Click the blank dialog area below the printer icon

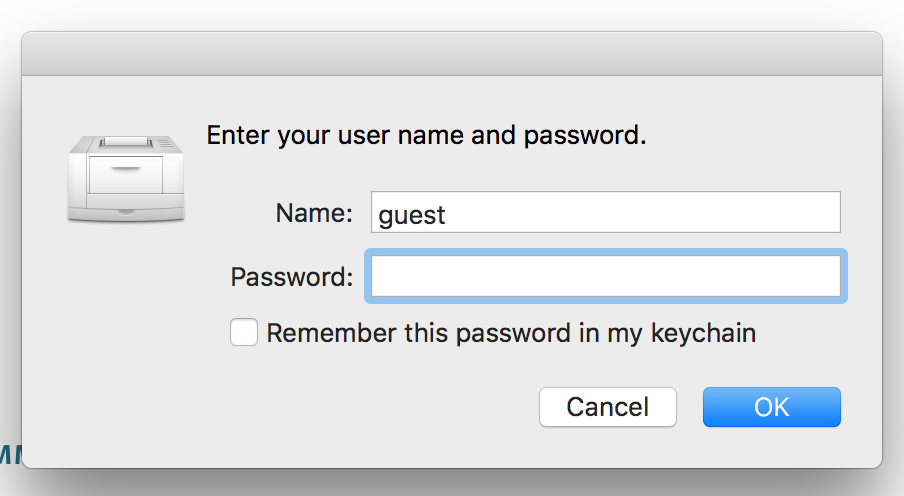tap(126, 320)
